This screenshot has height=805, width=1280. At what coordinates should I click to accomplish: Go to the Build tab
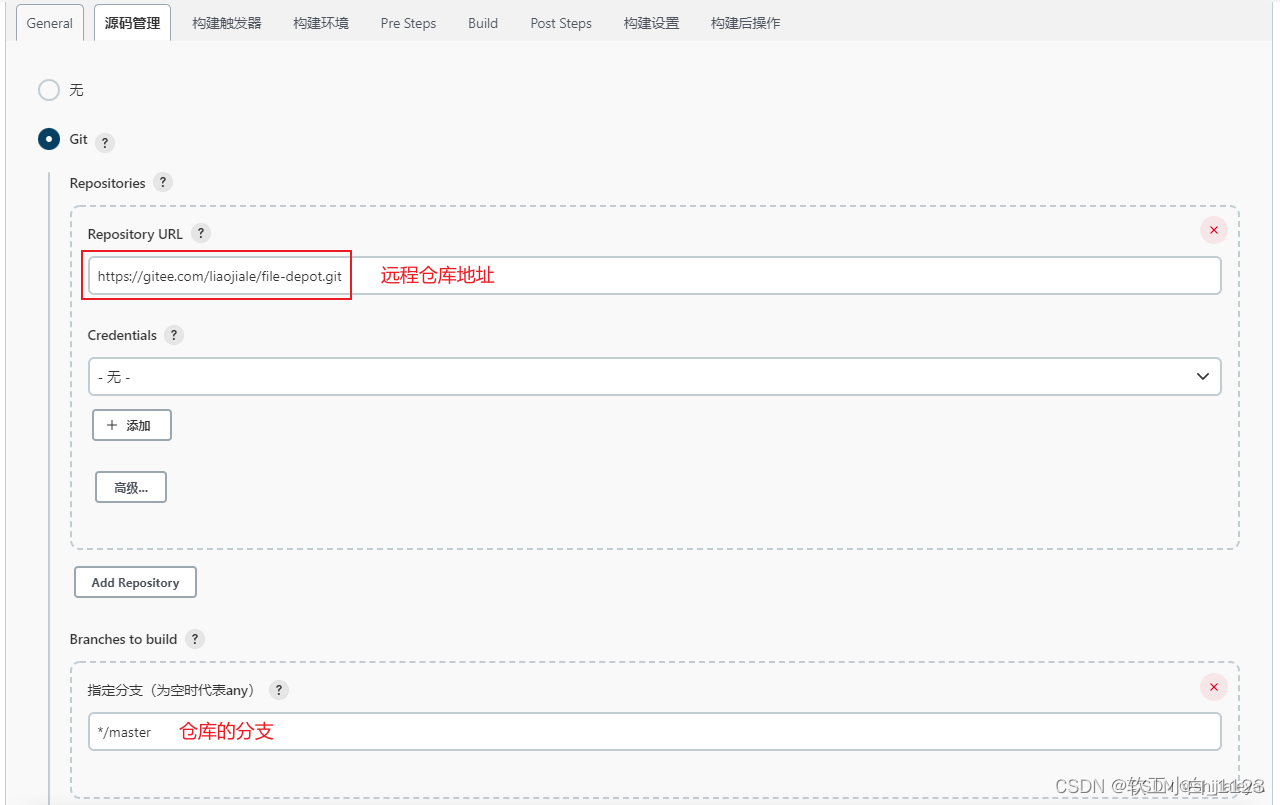click(x=483, y=23)
